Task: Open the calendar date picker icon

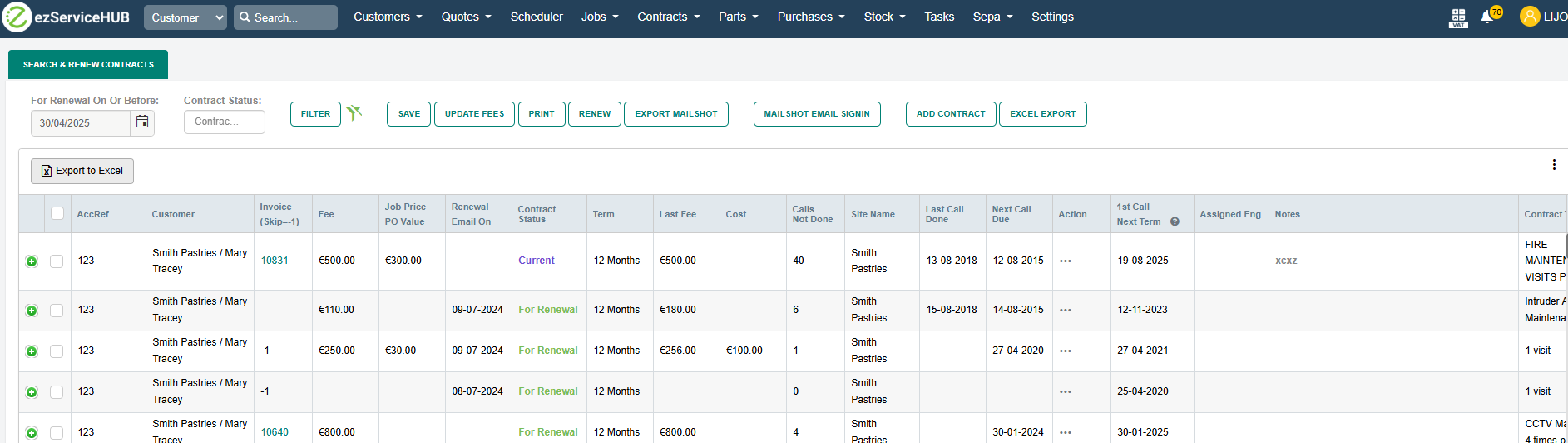Action: click(142, 122)
